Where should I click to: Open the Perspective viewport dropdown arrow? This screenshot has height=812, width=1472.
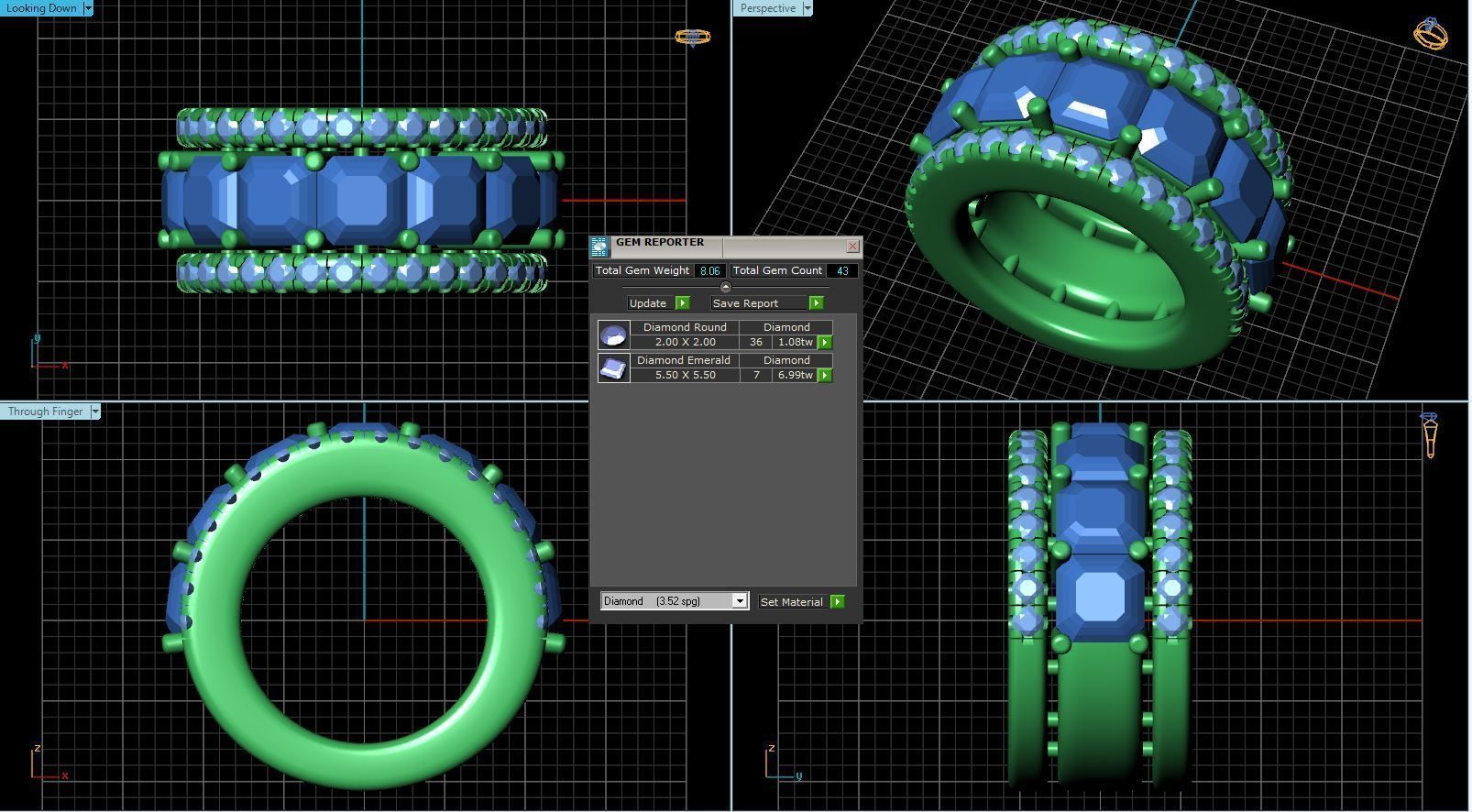point(807,8)
